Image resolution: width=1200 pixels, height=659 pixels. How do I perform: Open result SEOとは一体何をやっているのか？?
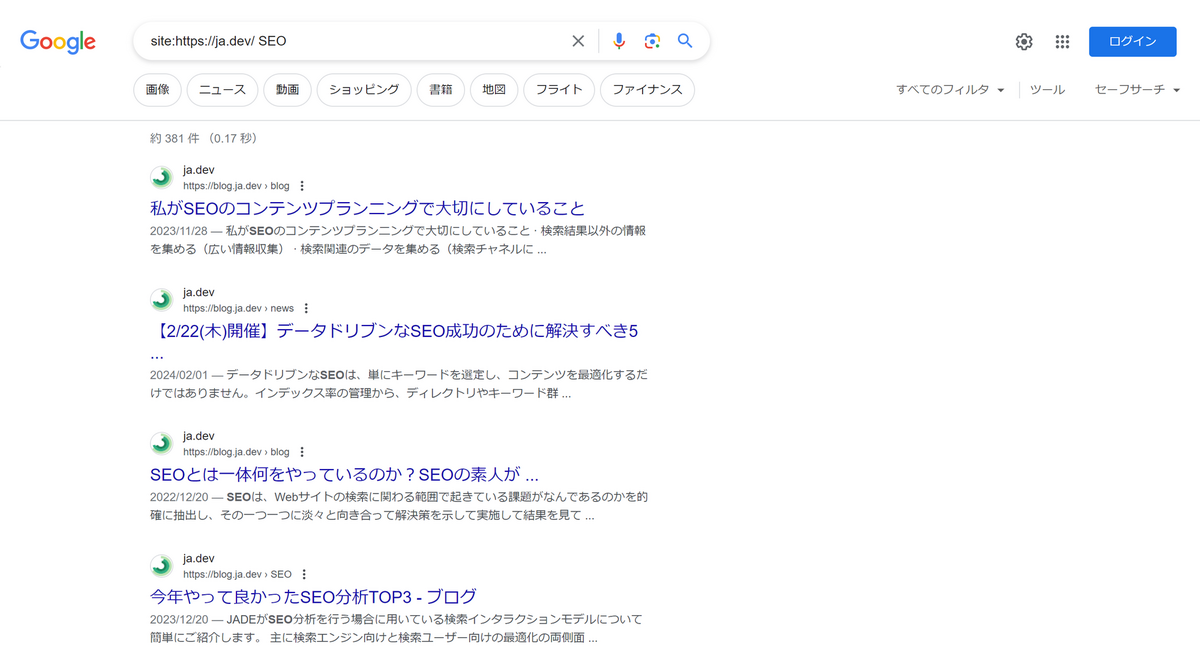click(344, 475)
